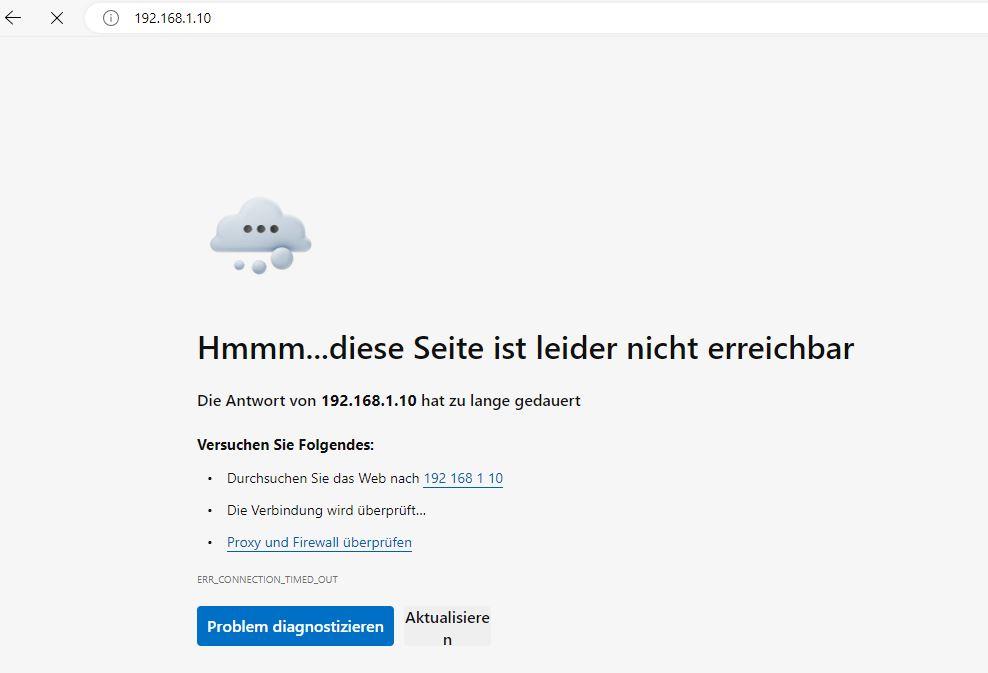Click the 'Die Verbindung wird überprüft...' item

[326, 511]
